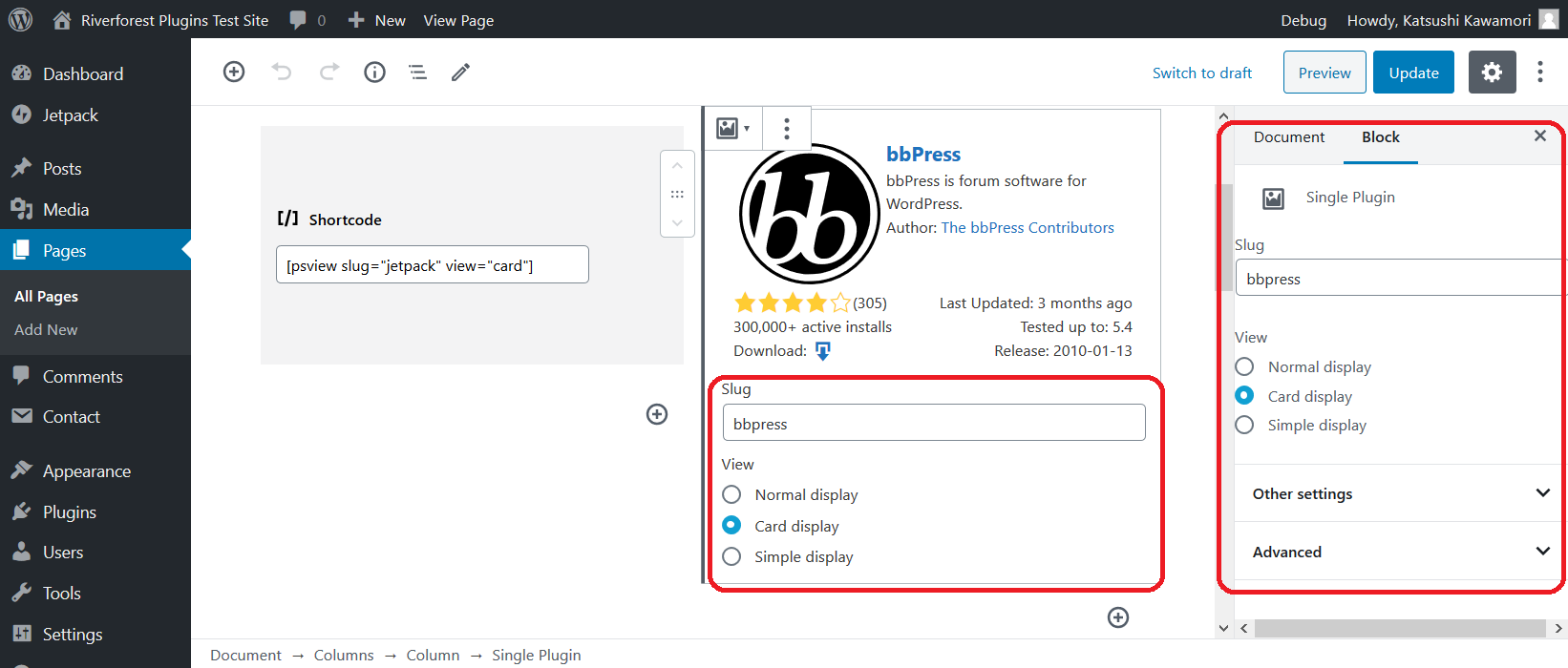Click the plugin Download arrow icon
Screen dimensions: 1568x668
pyautogui.click(x=822, y=351)
